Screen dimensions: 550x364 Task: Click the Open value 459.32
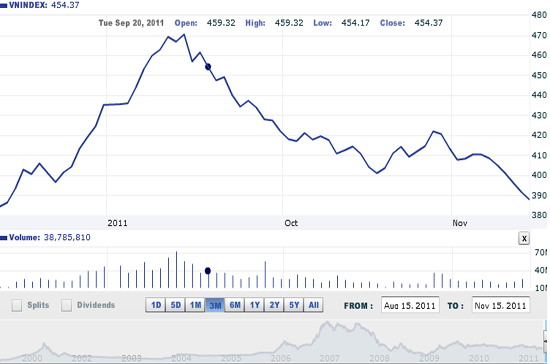(x=221, y=23)
